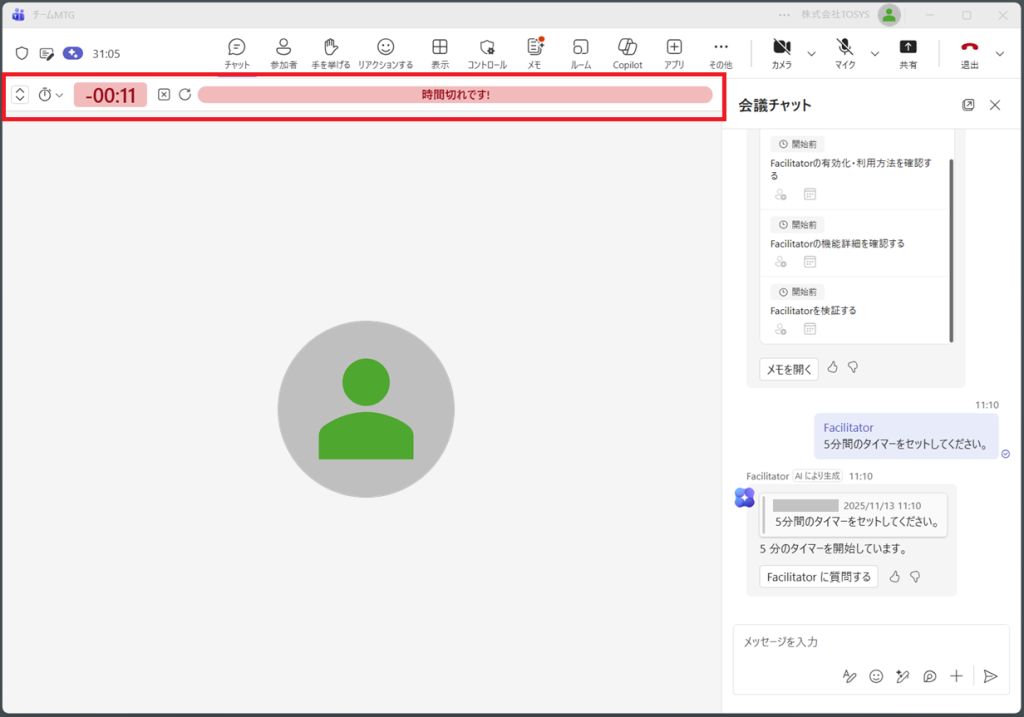Open the 表示 (View) menu
The height and width of the screenshot is (717, 1024).
440,52
